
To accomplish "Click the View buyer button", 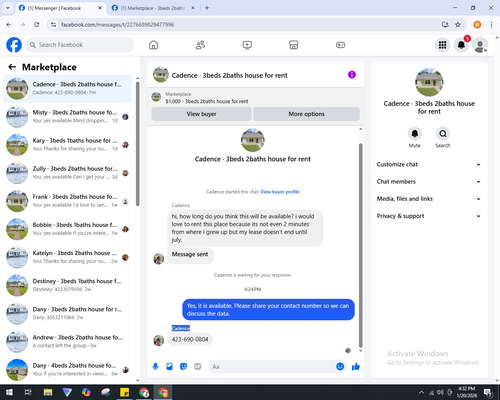I will point(201,114).
